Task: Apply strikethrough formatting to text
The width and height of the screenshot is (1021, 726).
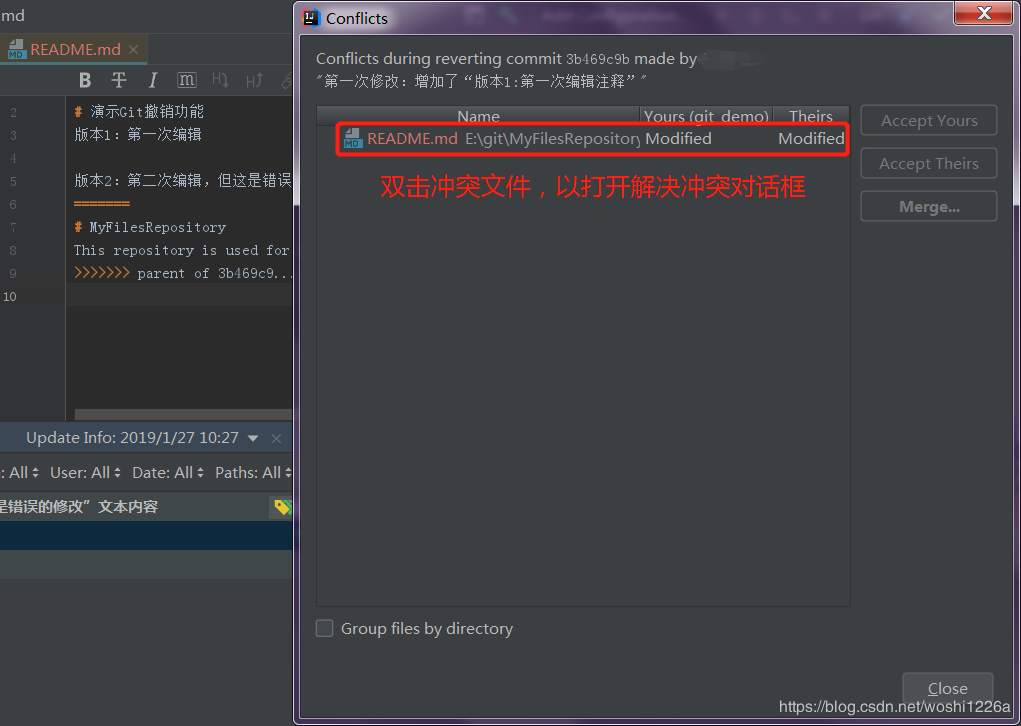Action: 118,80
